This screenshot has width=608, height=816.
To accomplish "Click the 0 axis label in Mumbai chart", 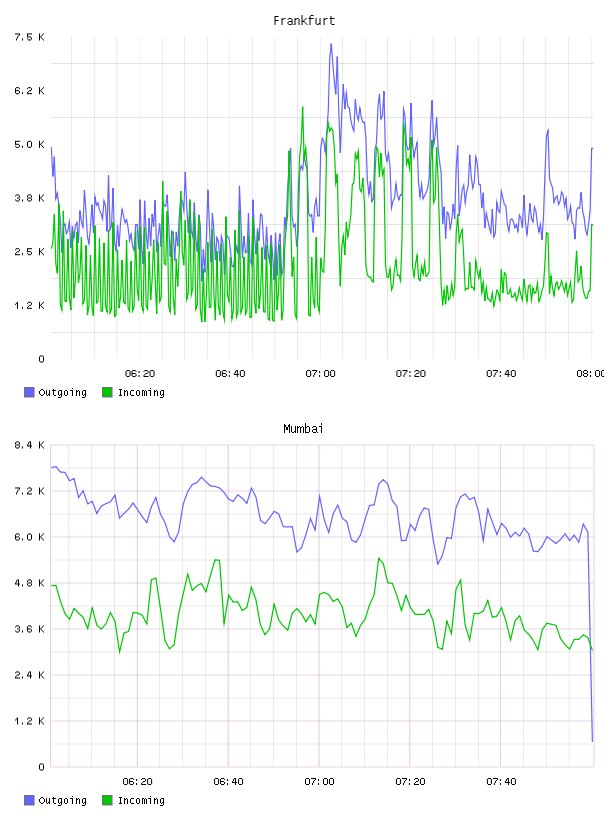I will (x=42, y=767).
